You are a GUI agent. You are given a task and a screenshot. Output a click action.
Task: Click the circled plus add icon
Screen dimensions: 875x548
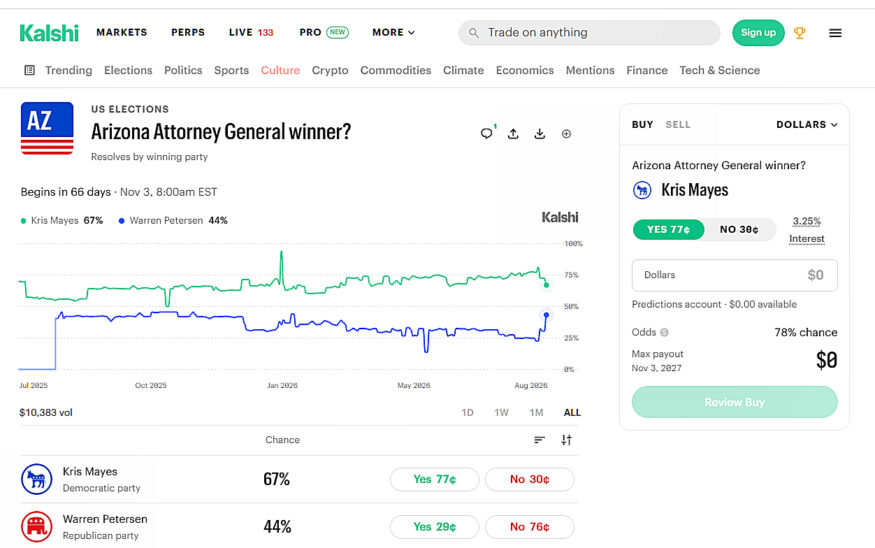(x=566, y=133)
